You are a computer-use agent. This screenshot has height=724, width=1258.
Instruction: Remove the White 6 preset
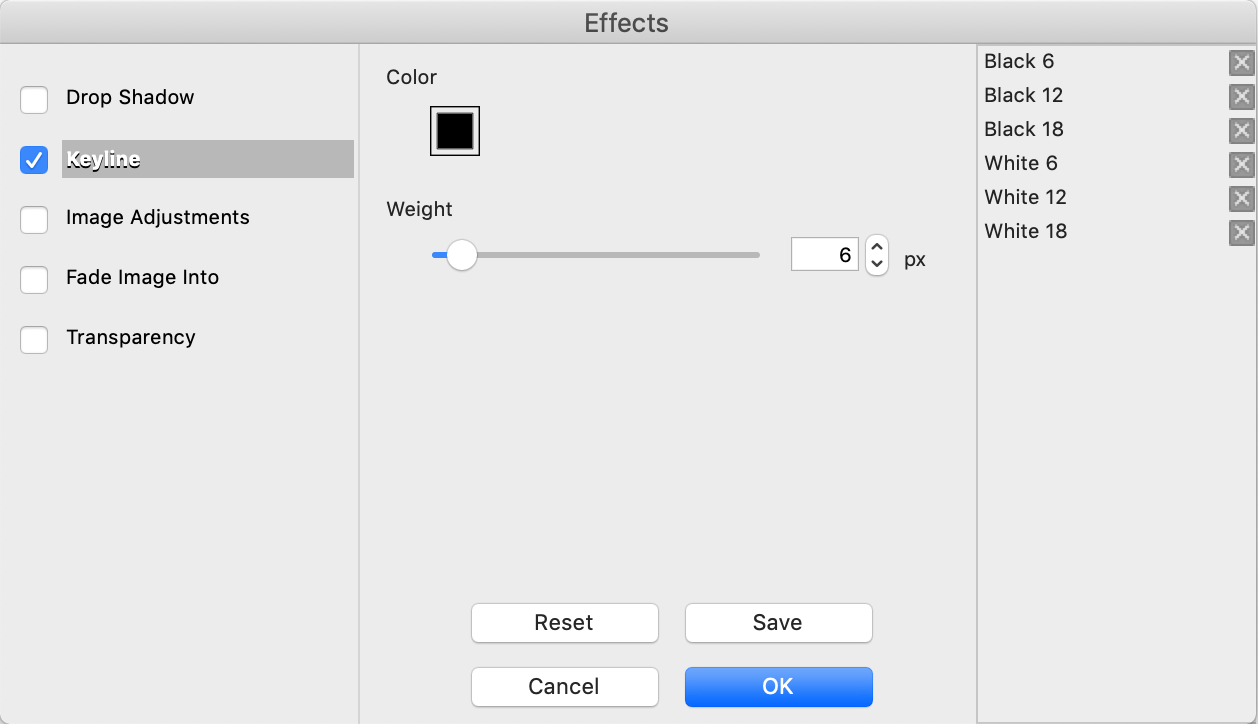coord(1241,164)
